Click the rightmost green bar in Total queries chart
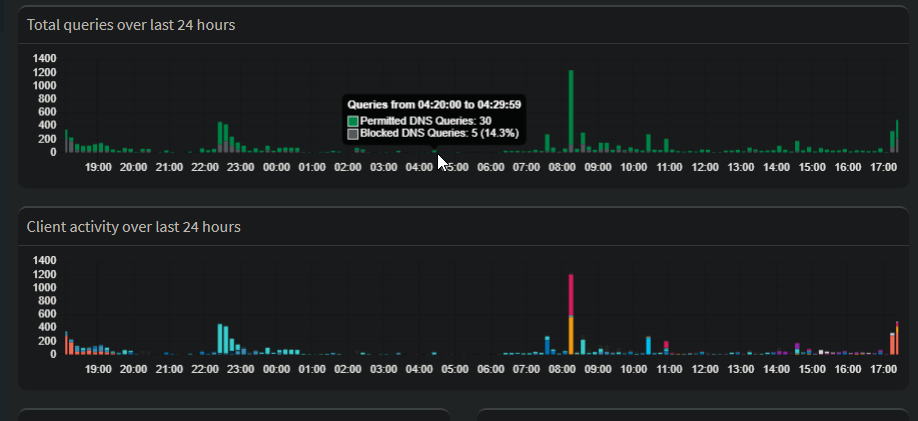Screen dimensions: 918x421 point(897,134)
